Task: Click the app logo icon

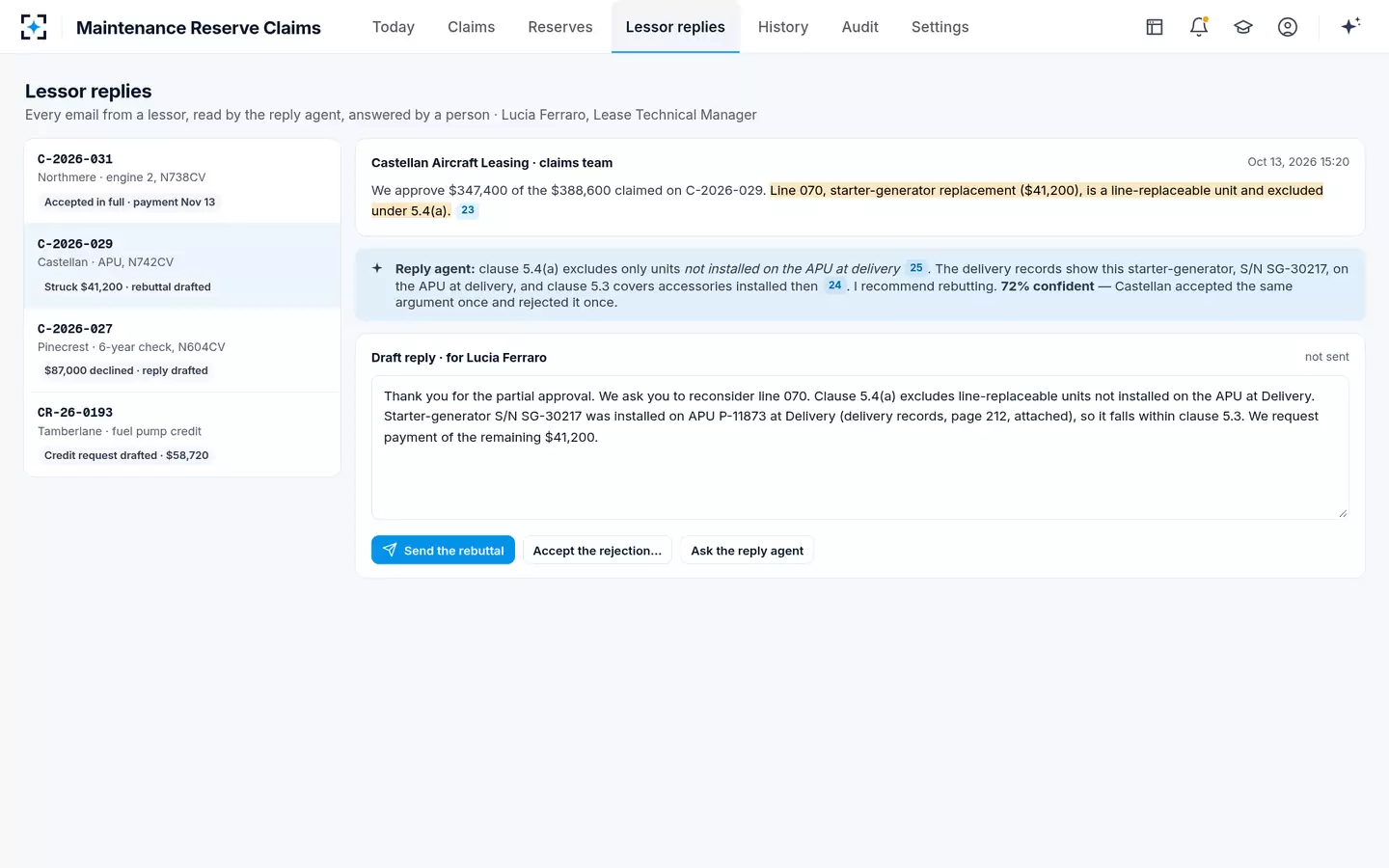Action: (x=34, y=27)
